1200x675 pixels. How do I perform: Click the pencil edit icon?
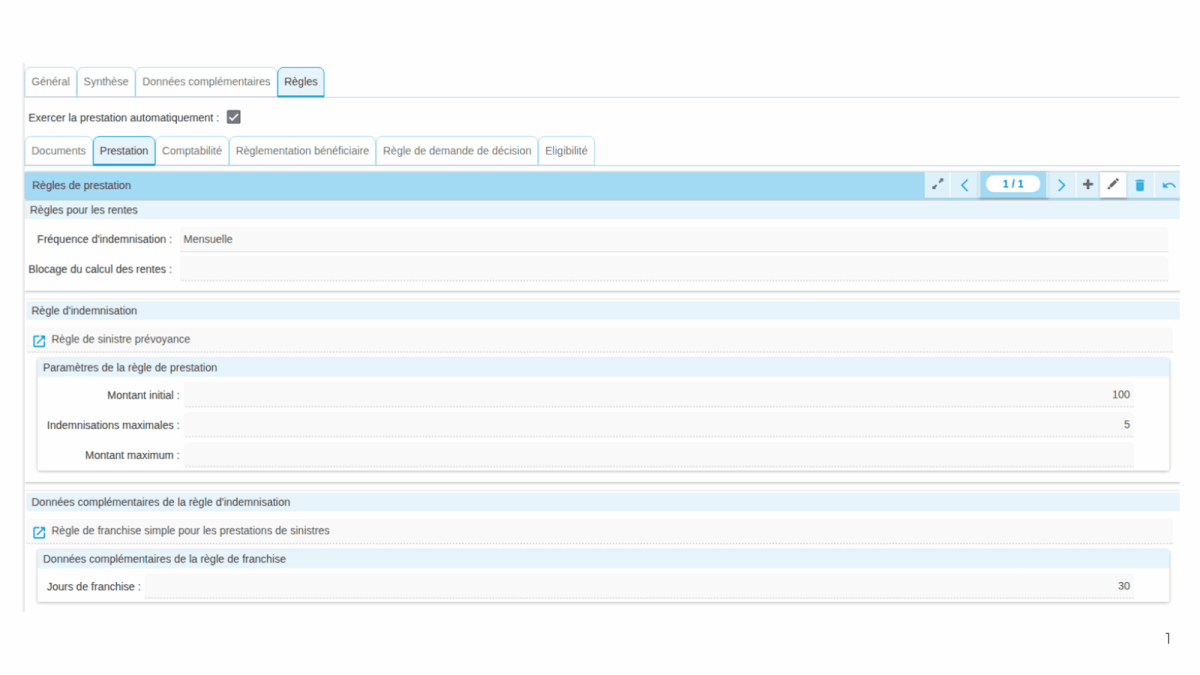coord(1113,185)
